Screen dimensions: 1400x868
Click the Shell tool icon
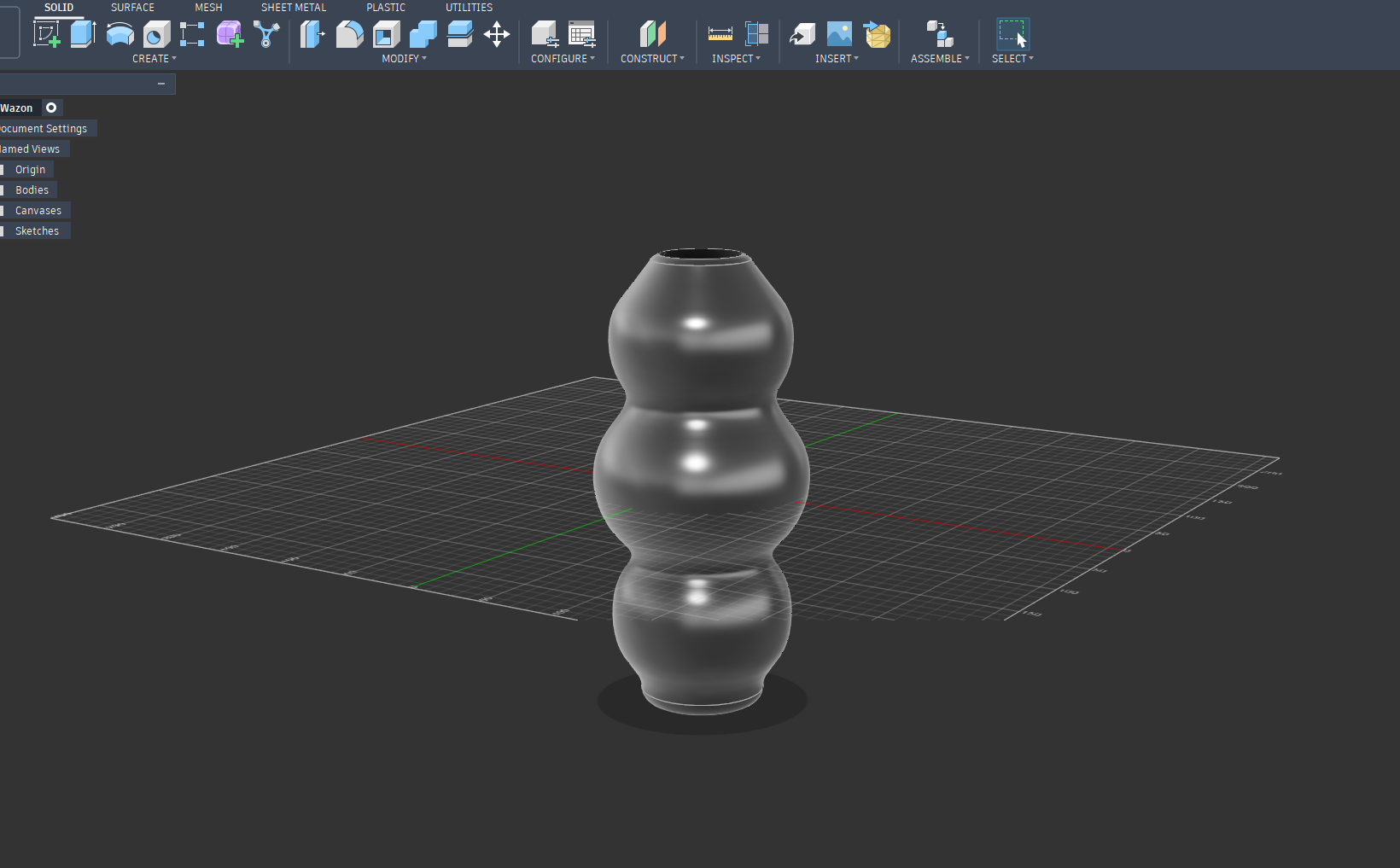pyautogui.click(x=386, y=34)
